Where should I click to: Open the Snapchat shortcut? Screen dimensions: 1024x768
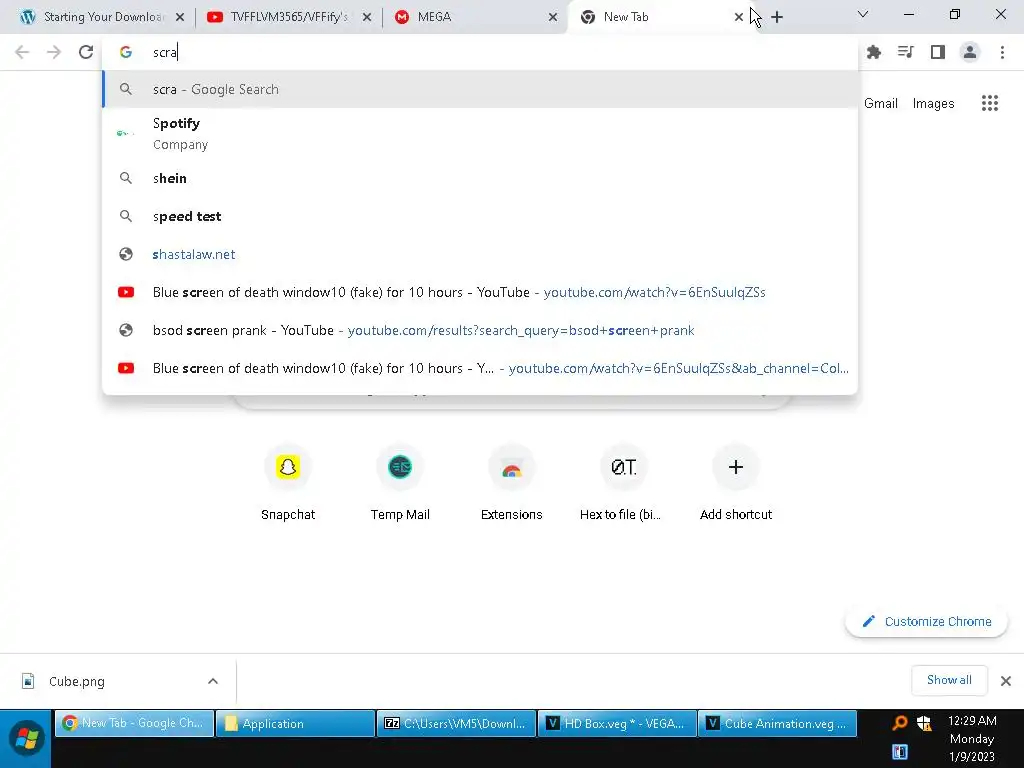click(288, 483)
